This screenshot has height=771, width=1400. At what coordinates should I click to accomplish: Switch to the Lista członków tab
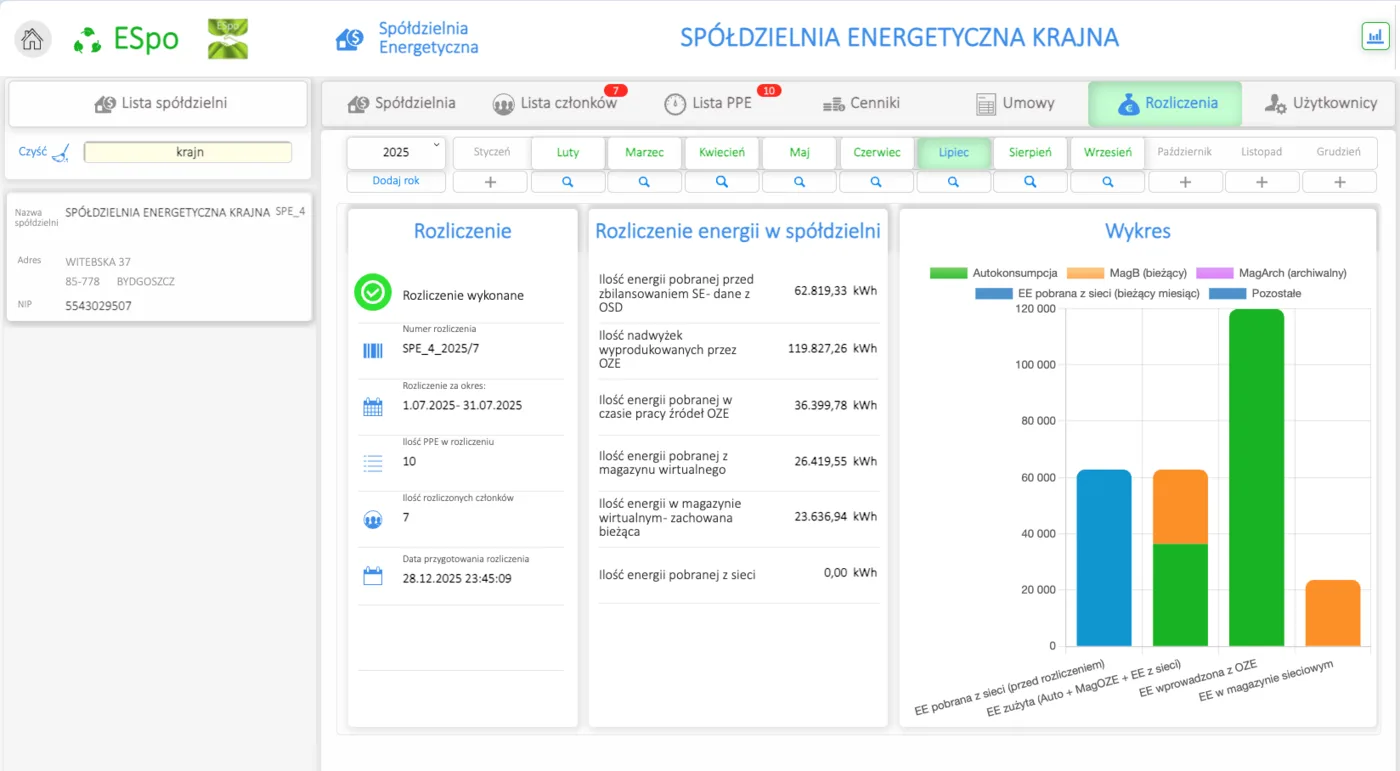pyautogui.click(x=555, y=103)
